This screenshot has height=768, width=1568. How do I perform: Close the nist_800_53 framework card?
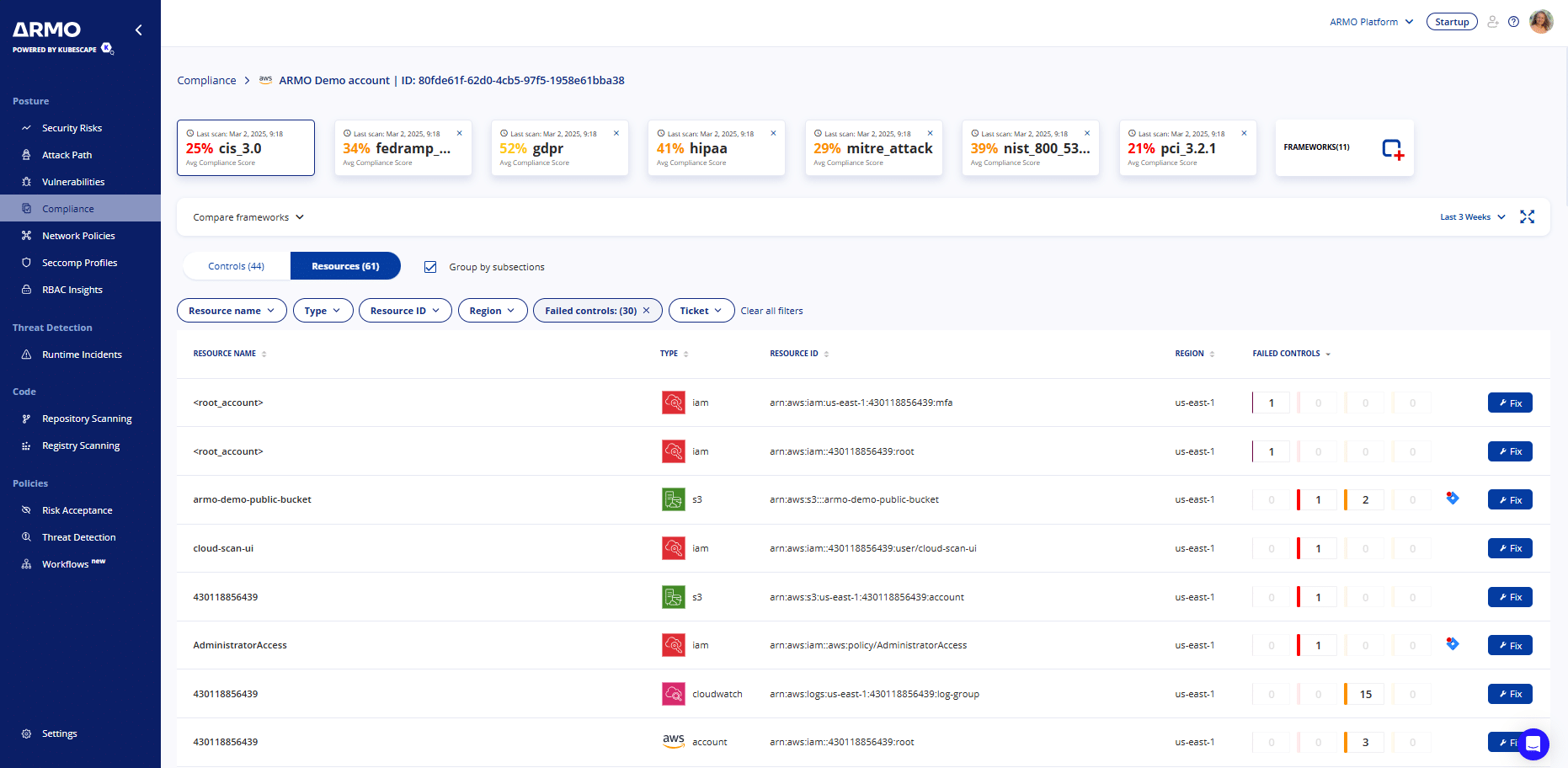click(1087, 133)
